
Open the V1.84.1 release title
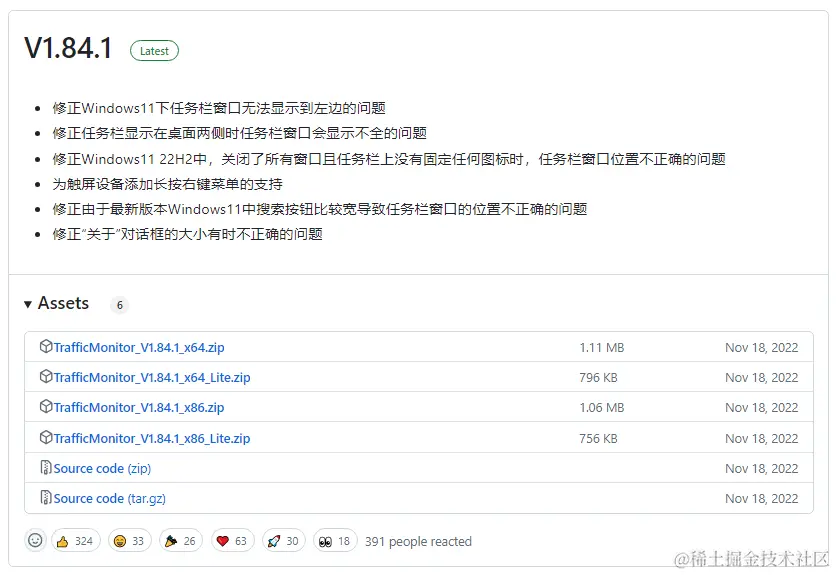click(x=68, y=48)
